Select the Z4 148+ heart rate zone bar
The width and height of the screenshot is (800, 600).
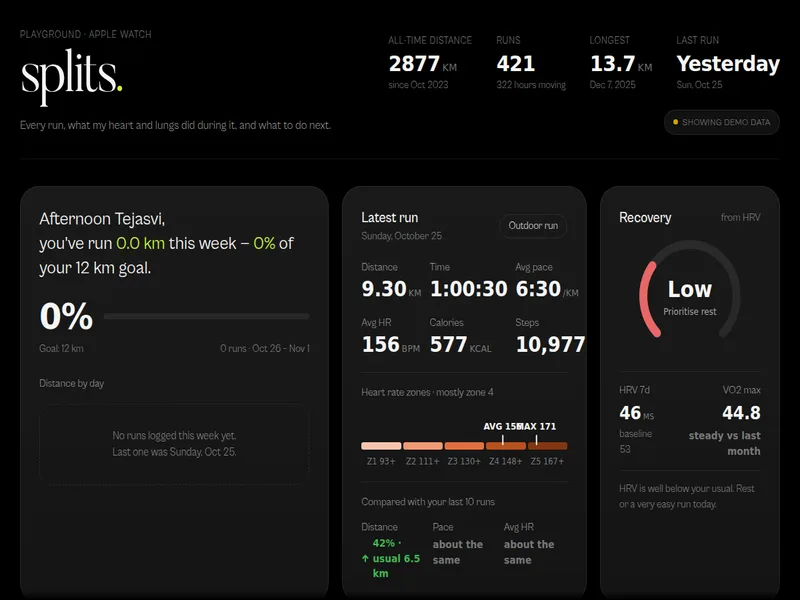coord(506,446)
